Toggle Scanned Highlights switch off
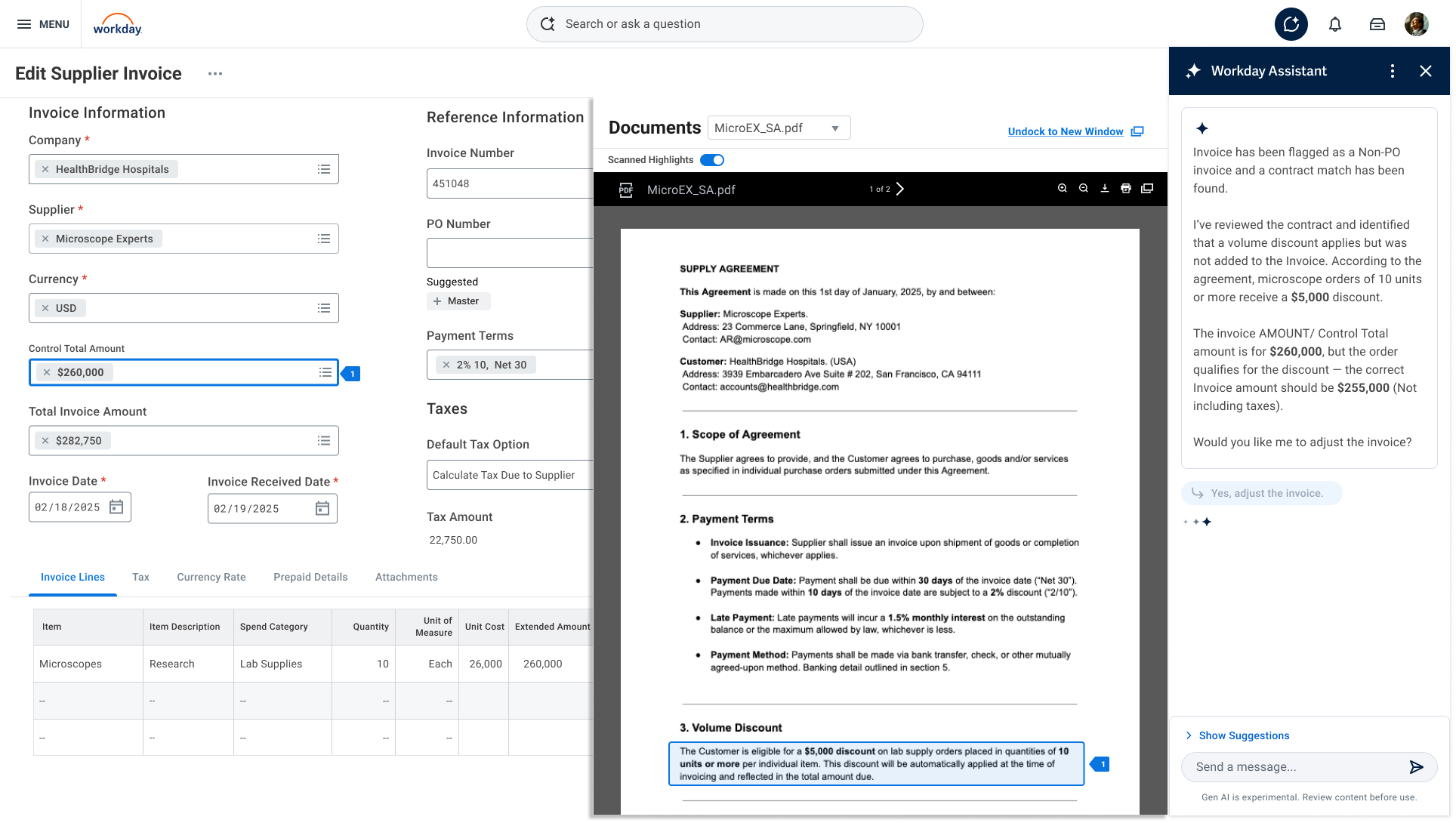The height and width of the screenshot is (823, 1456). (x=711, y=160)
